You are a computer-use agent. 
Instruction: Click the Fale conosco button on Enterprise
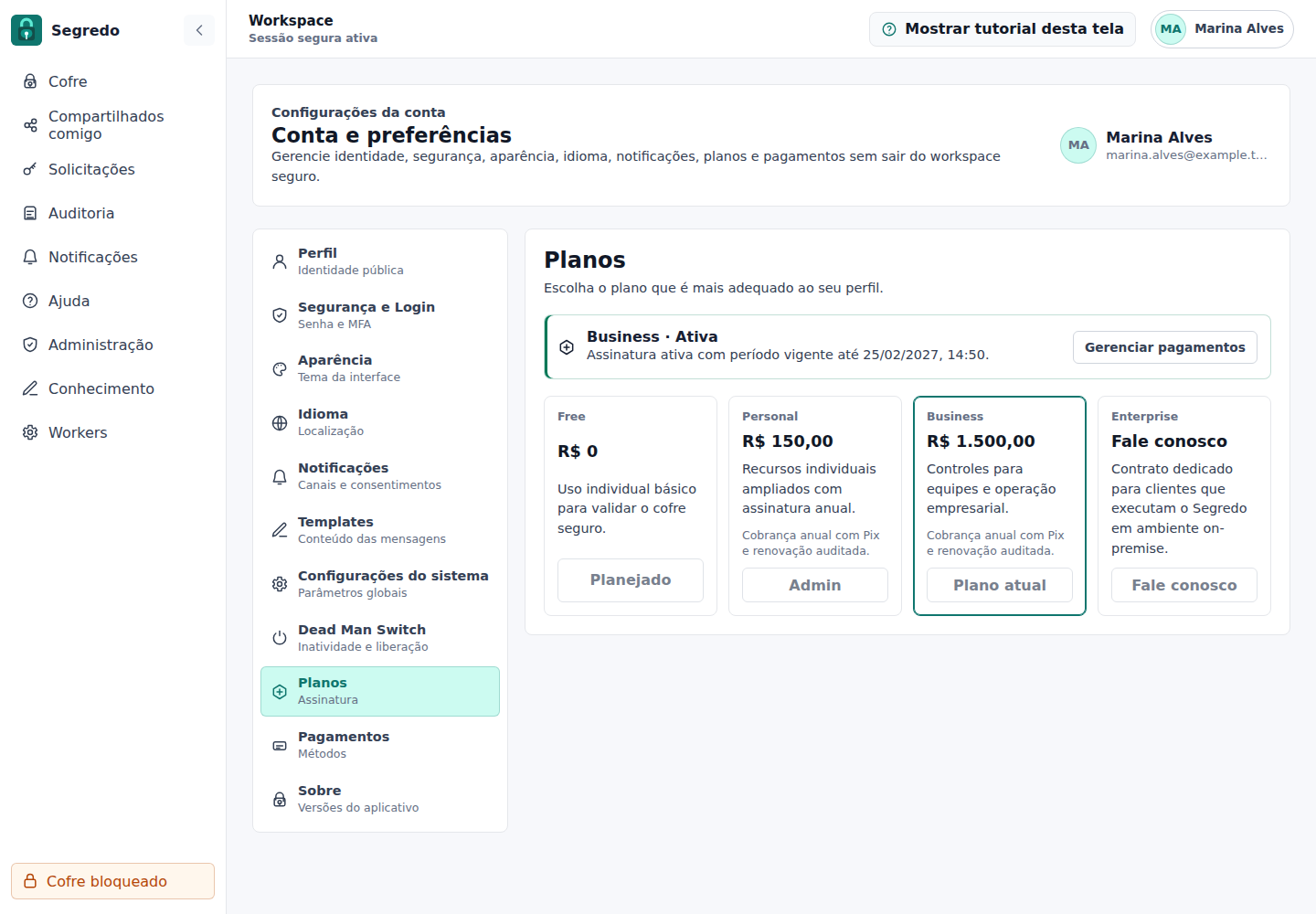[1184, 585]
